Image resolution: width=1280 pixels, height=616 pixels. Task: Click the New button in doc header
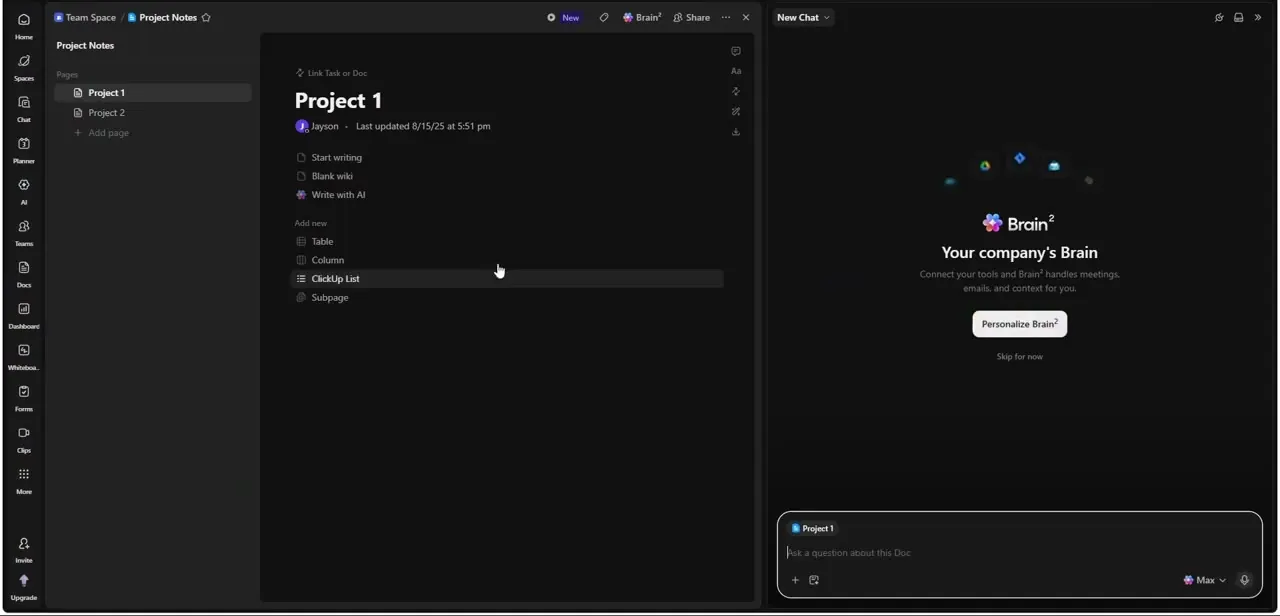click(564, 17)
